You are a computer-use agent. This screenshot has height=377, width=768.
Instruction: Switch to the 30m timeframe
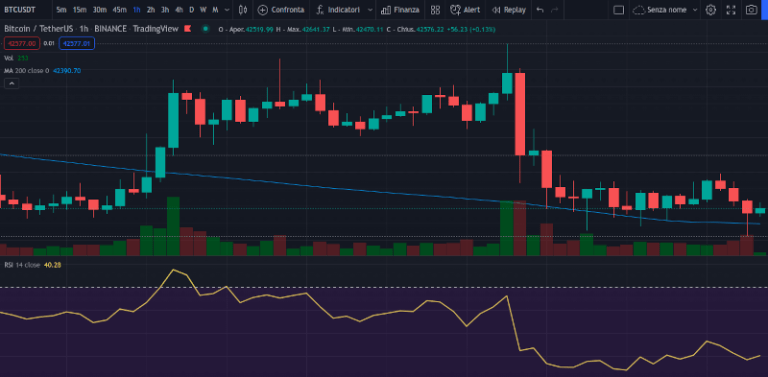(x=99, y=10)
